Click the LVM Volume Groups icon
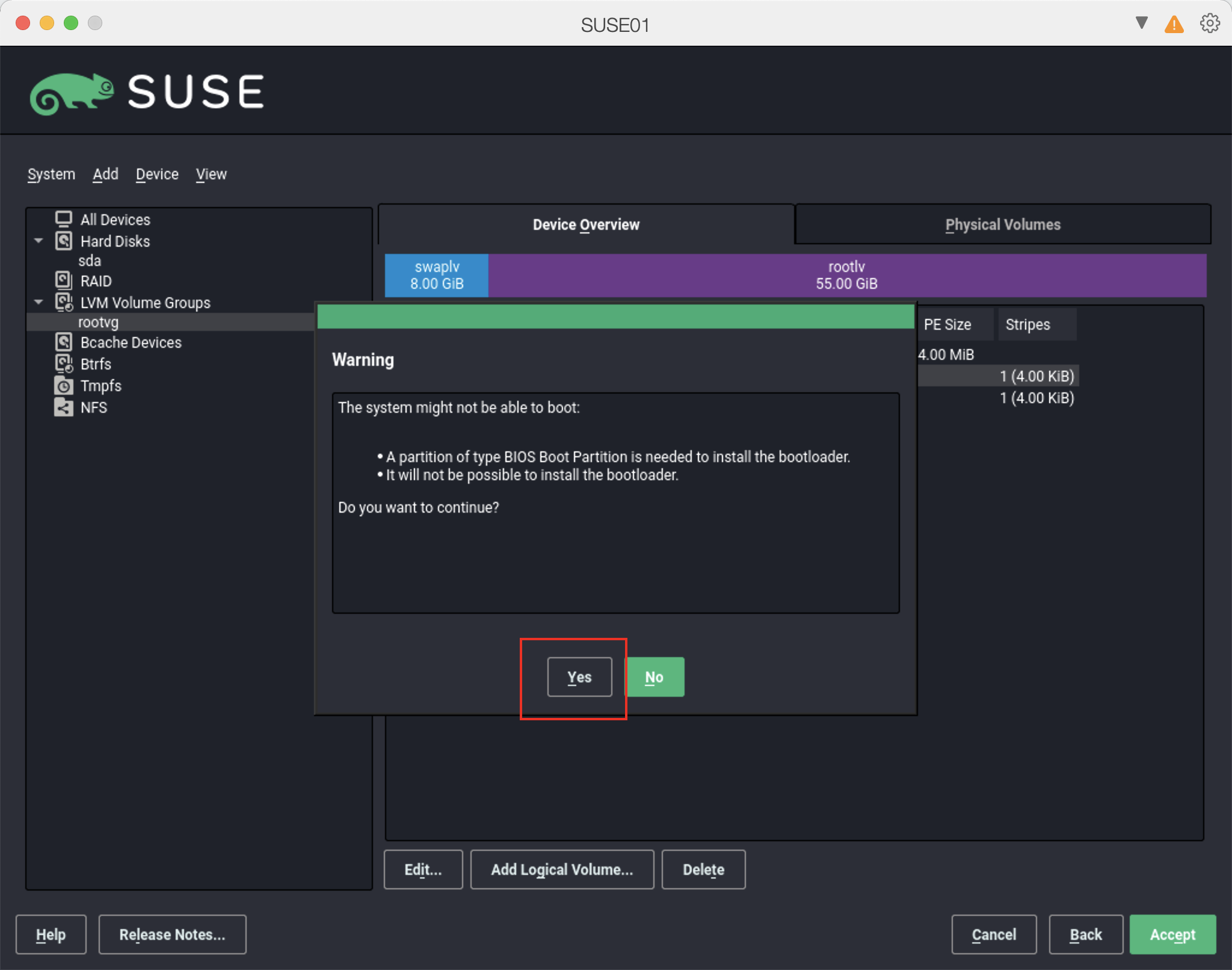Screen dimensions: 1232x970 click(x=63, y=302)
